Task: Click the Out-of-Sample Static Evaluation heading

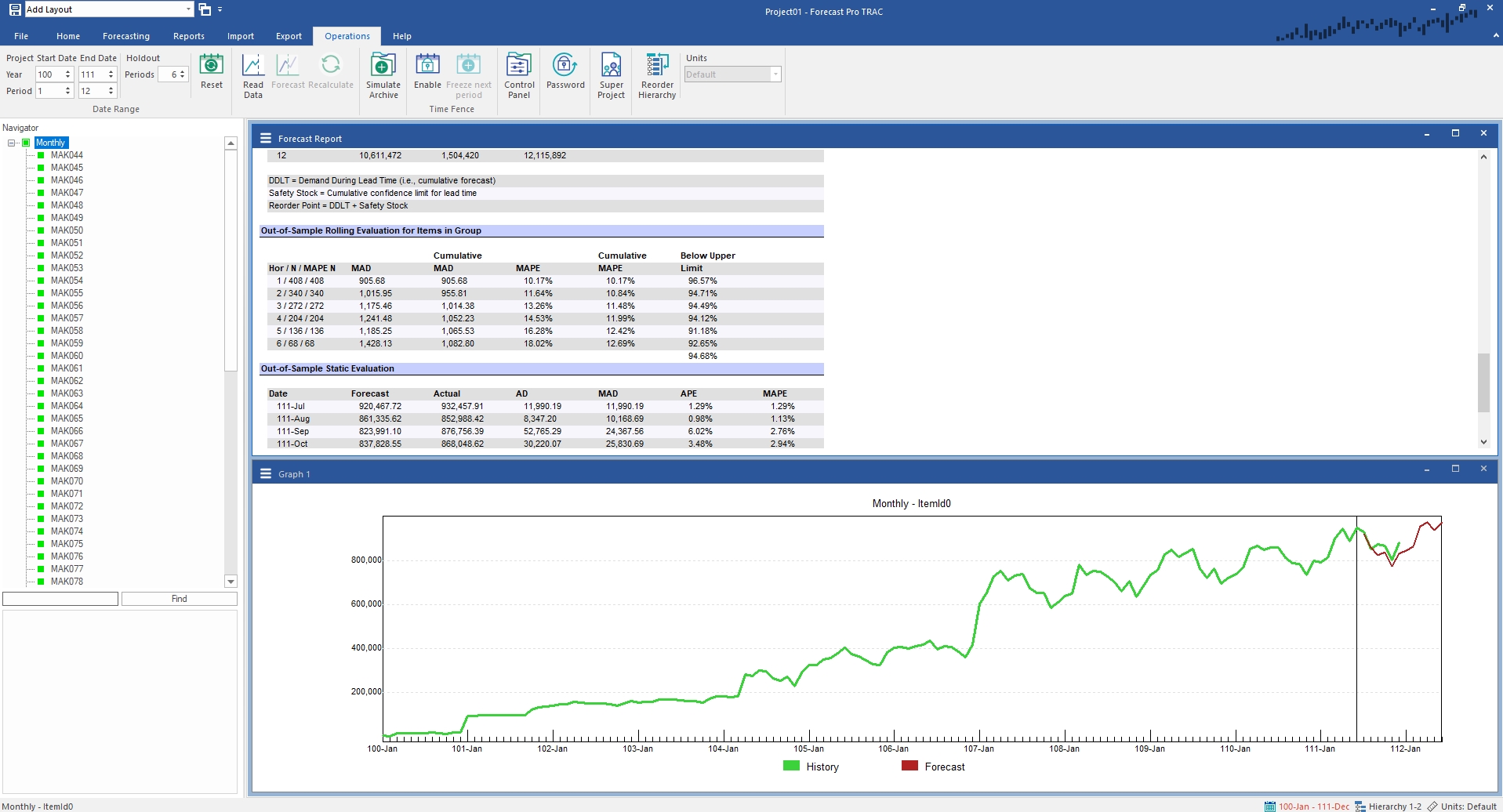Action: (328, 368)
